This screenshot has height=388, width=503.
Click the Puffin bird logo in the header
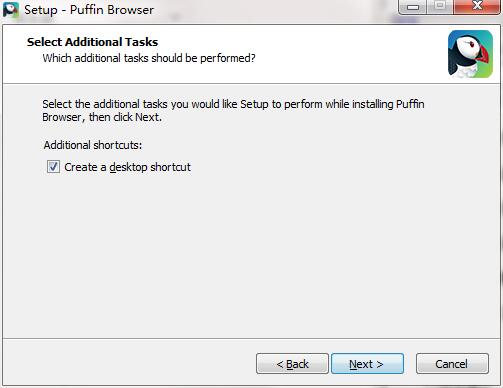pyautogui.click(x=470, y=54)
